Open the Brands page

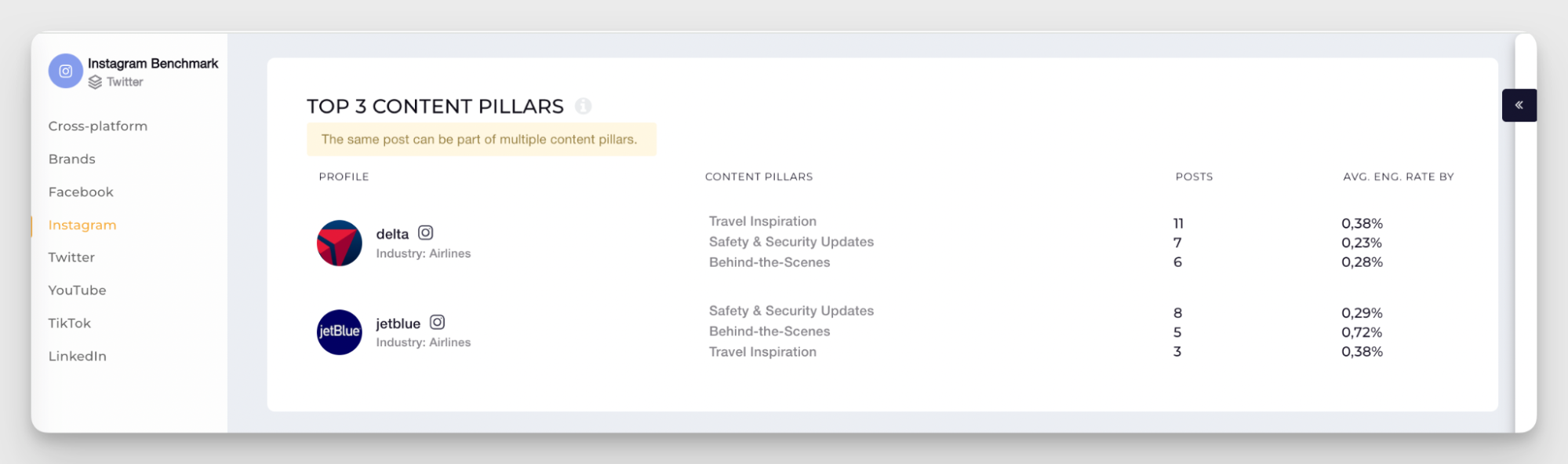point(71,158)
